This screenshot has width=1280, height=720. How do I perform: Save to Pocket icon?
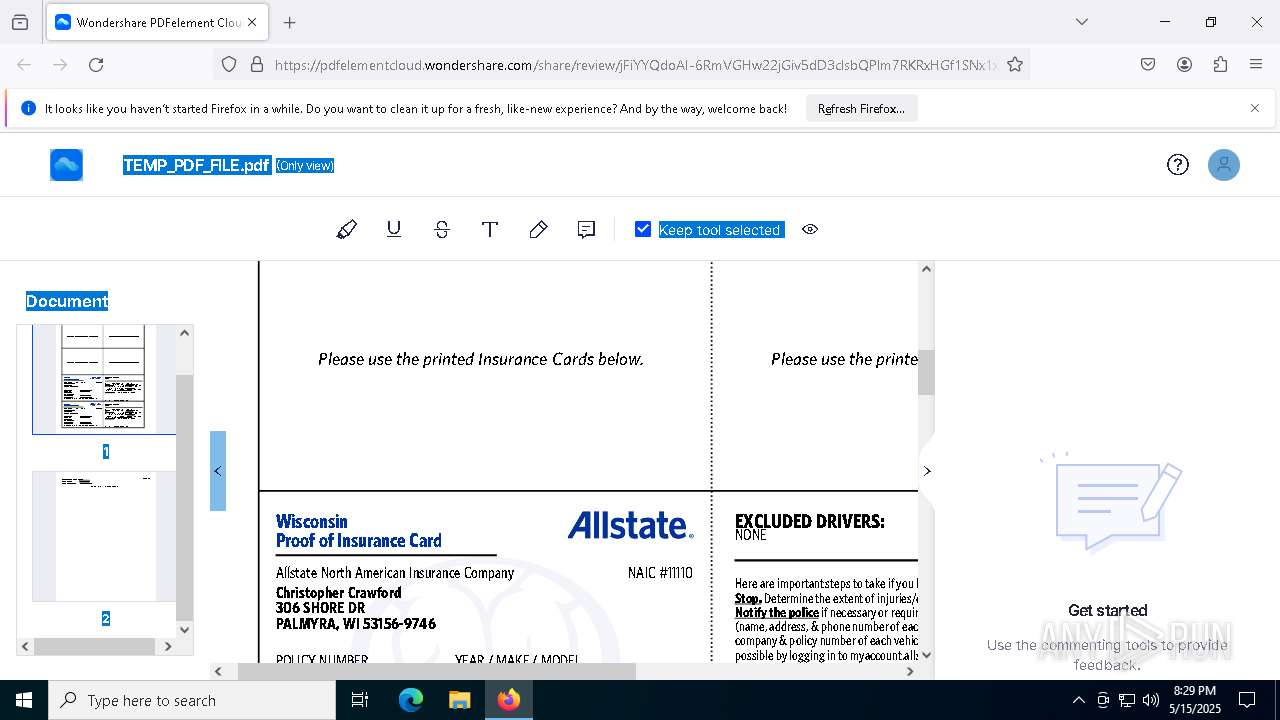click(1148, 65)
